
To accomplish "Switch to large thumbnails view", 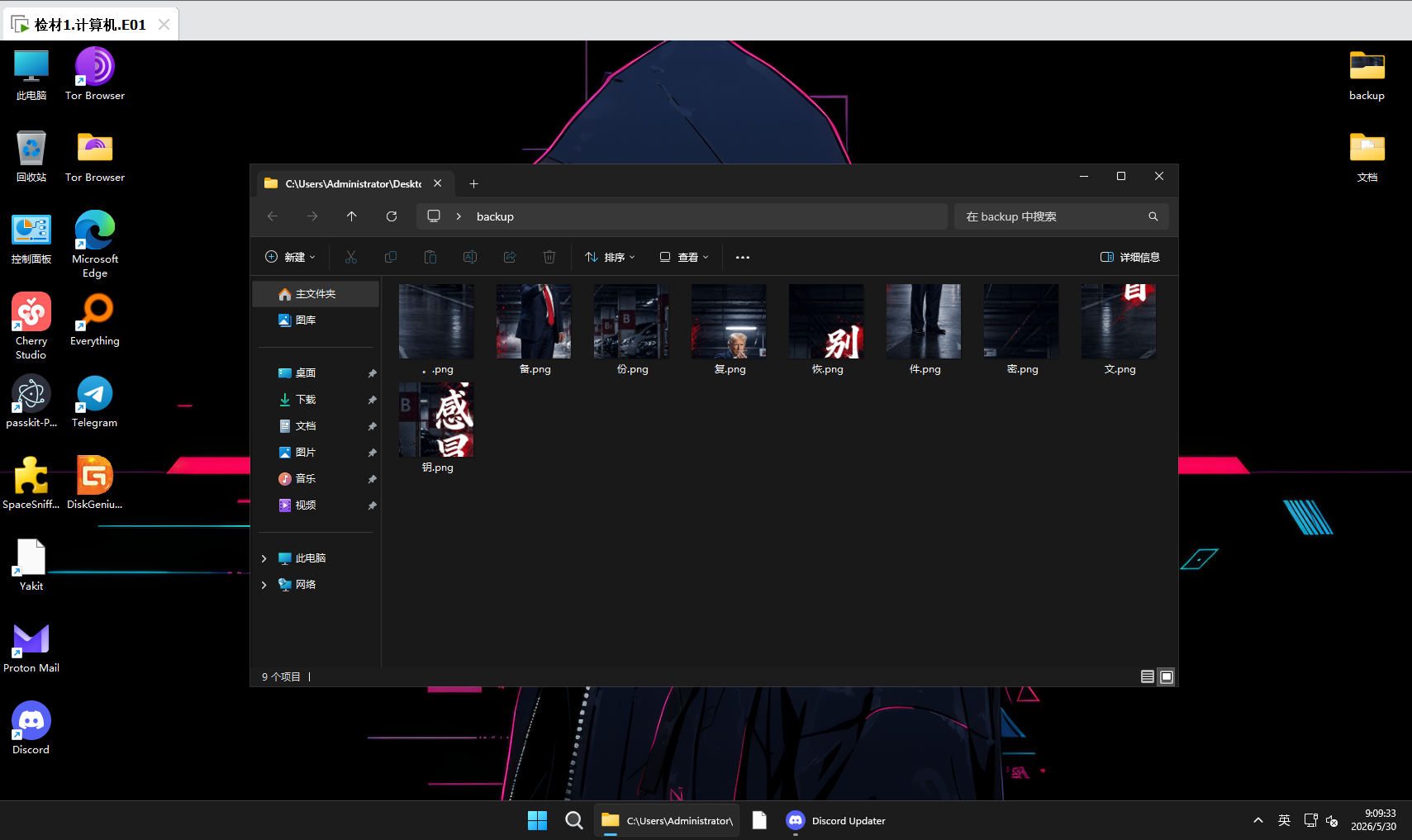I will coord(1167,676).
